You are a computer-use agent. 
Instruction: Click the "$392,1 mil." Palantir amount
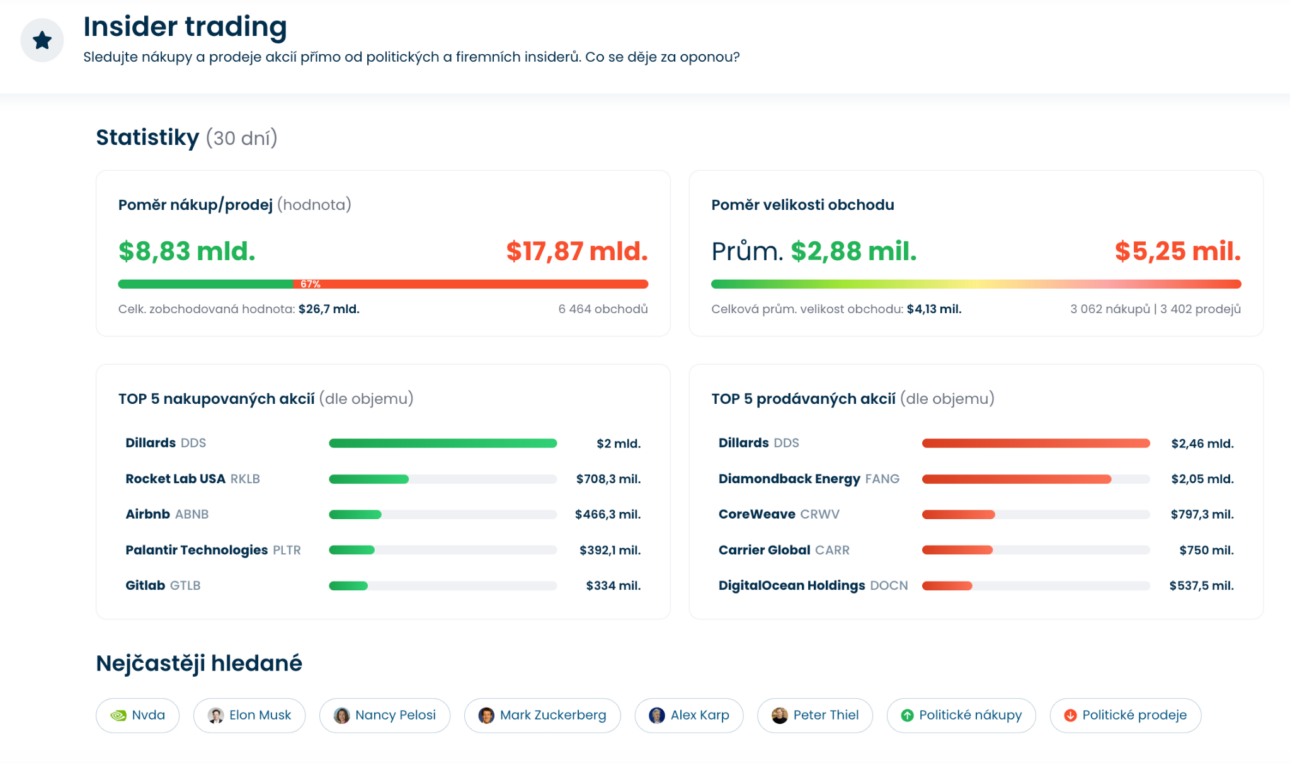(610, 550)
